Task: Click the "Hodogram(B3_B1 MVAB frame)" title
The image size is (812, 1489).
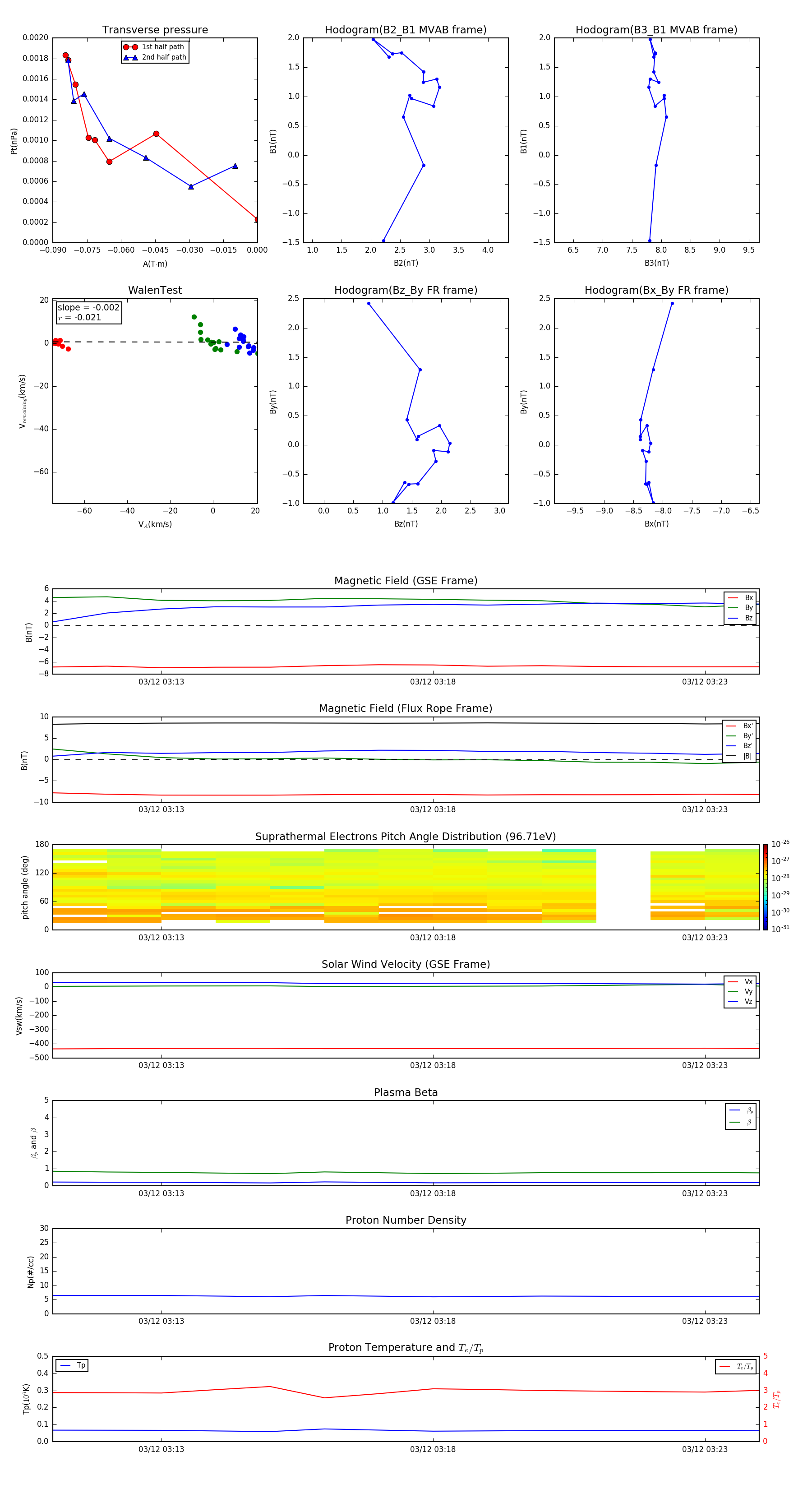Action: [x=656, y=29]
